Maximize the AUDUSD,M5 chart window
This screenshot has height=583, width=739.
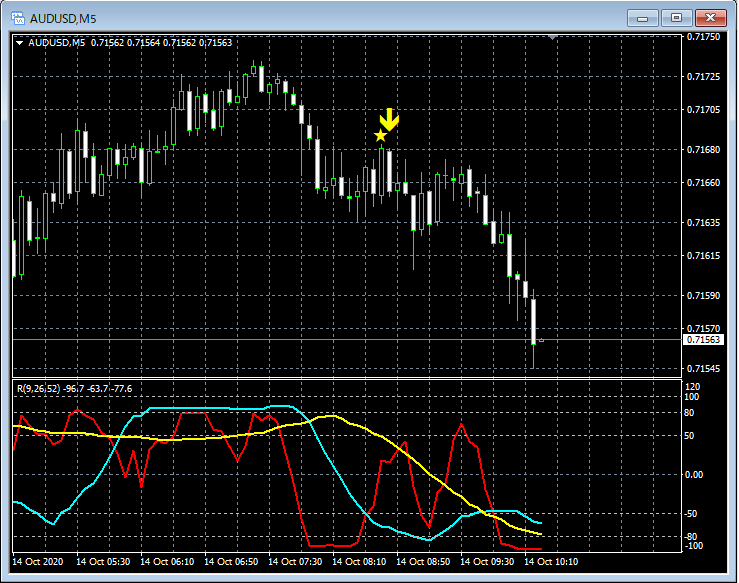676,18
